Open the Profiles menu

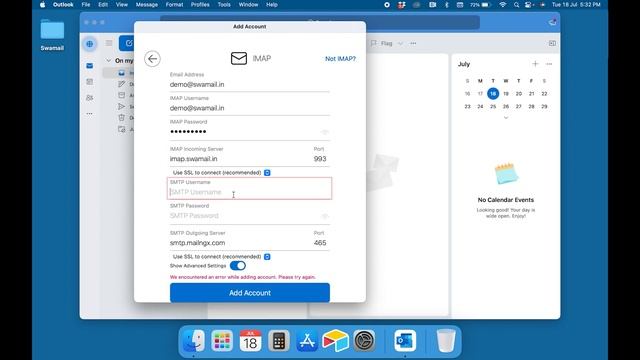coord(200,4)
